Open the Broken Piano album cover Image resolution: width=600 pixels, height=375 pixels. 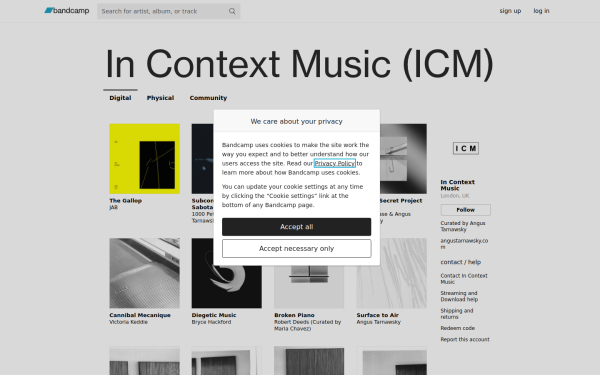point(309,287)
